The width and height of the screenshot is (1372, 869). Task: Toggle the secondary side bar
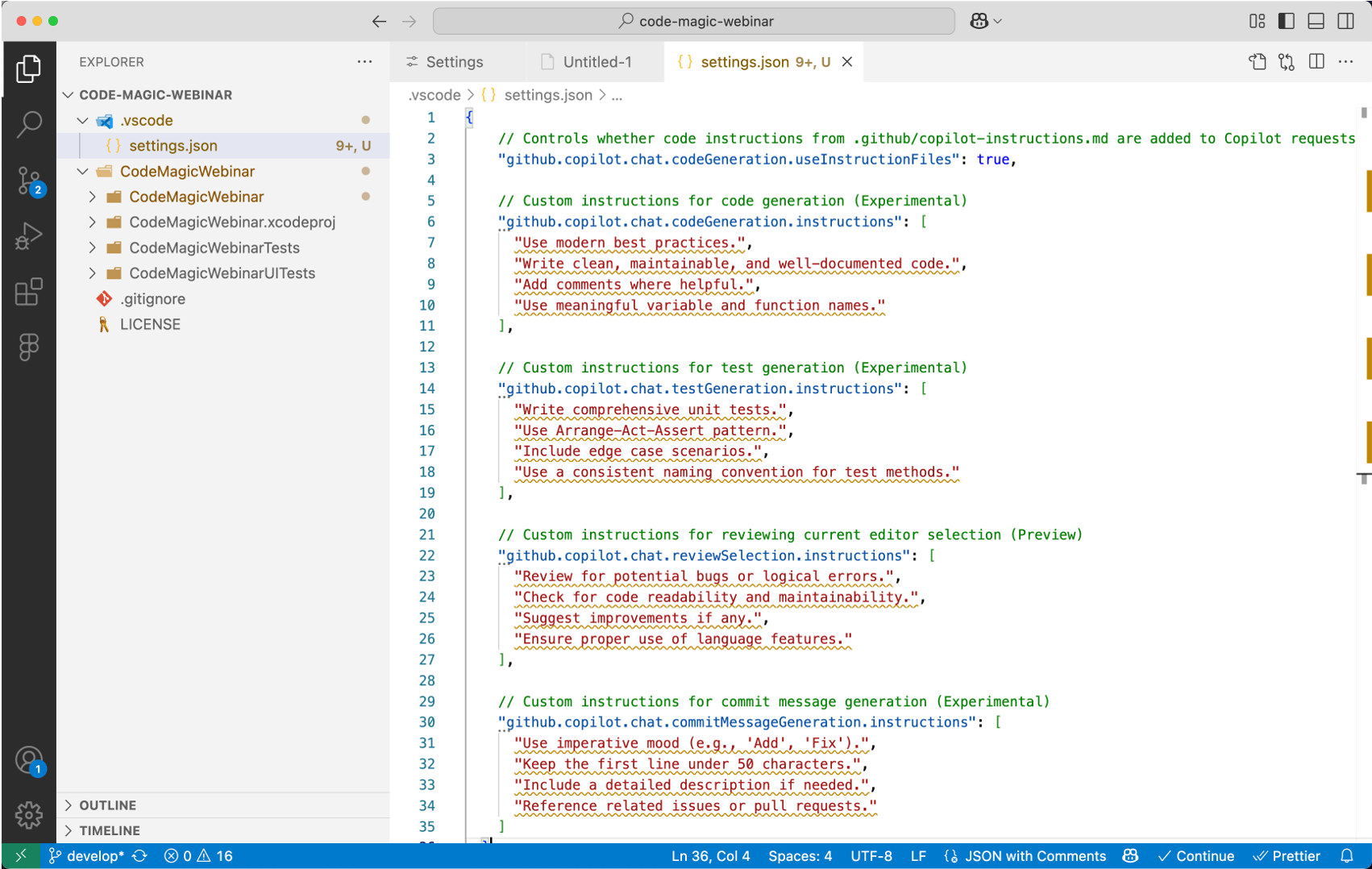[x=1345, y=21]
